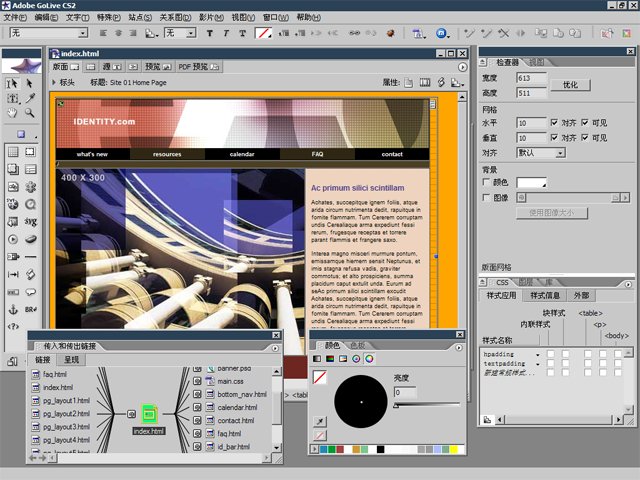Screen dimensions: 640x480
Task: Click the SVG object icon in palette
Action: point(31,222)
